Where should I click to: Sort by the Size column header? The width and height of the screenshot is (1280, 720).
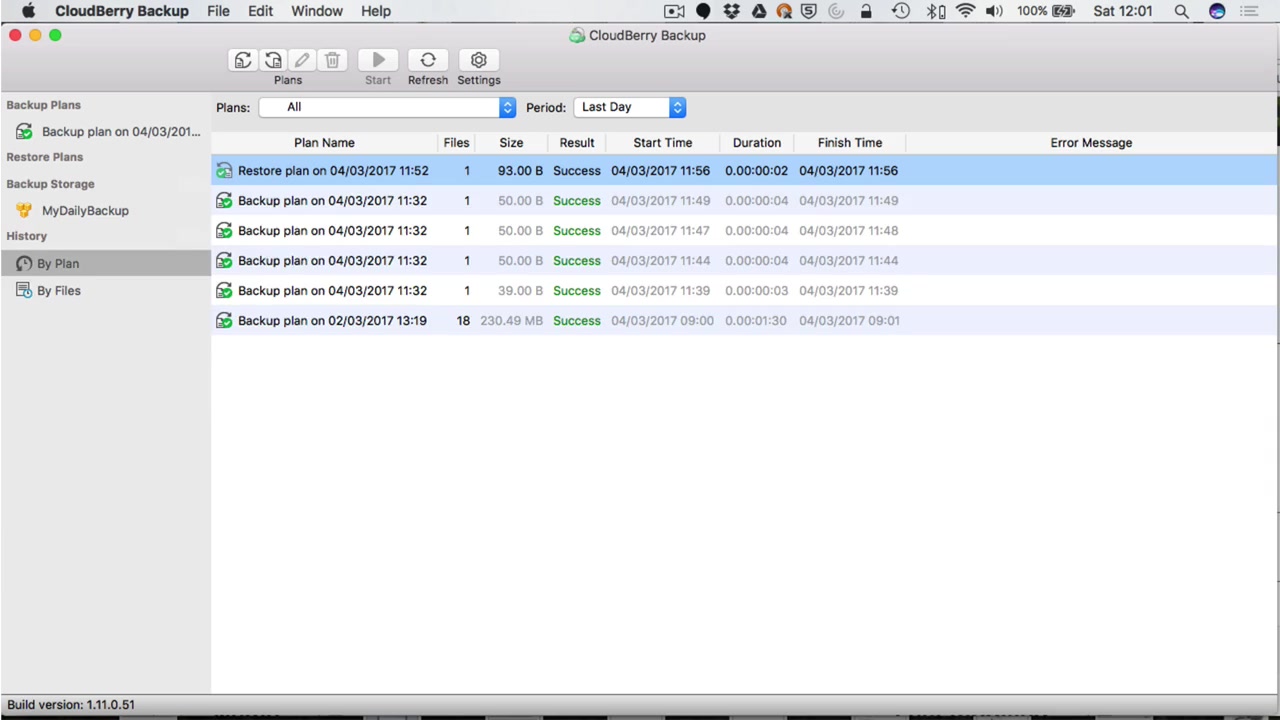point(511,143)
